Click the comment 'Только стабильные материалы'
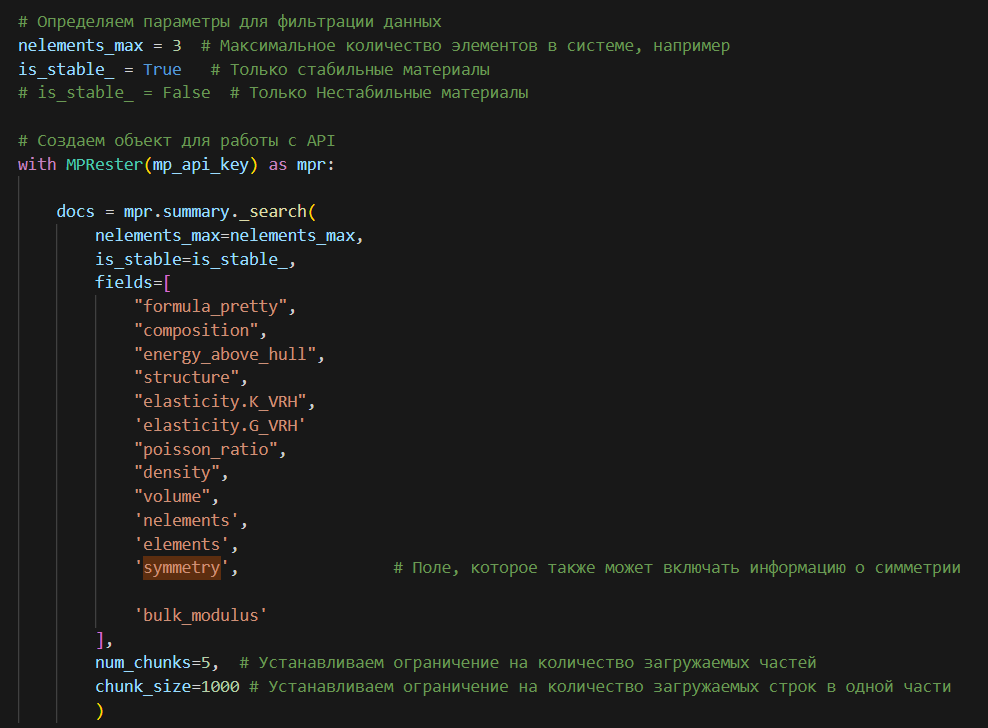 tap(350, 69)
